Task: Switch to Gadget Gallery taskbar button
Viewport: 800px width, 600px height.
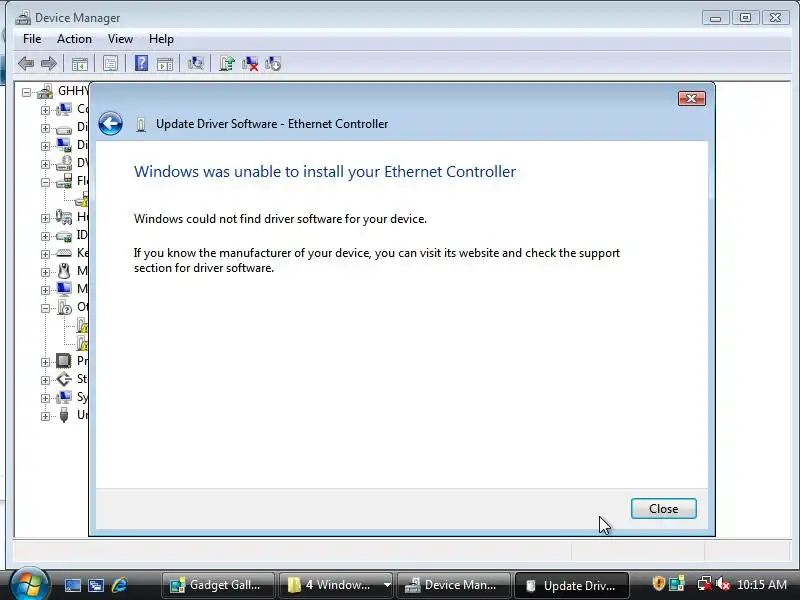Action: (x=218, y=585)
